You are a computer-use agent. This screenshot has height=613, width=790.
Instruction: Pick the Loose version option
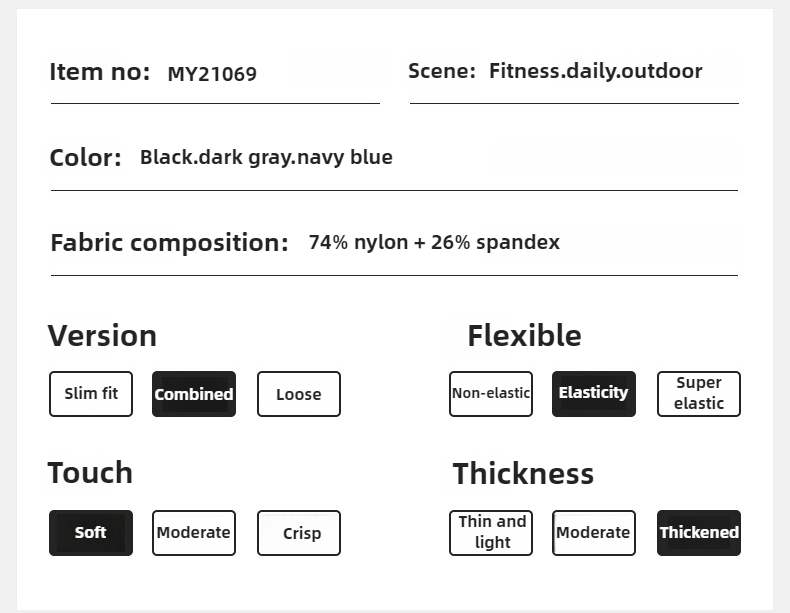coord(299,394)
